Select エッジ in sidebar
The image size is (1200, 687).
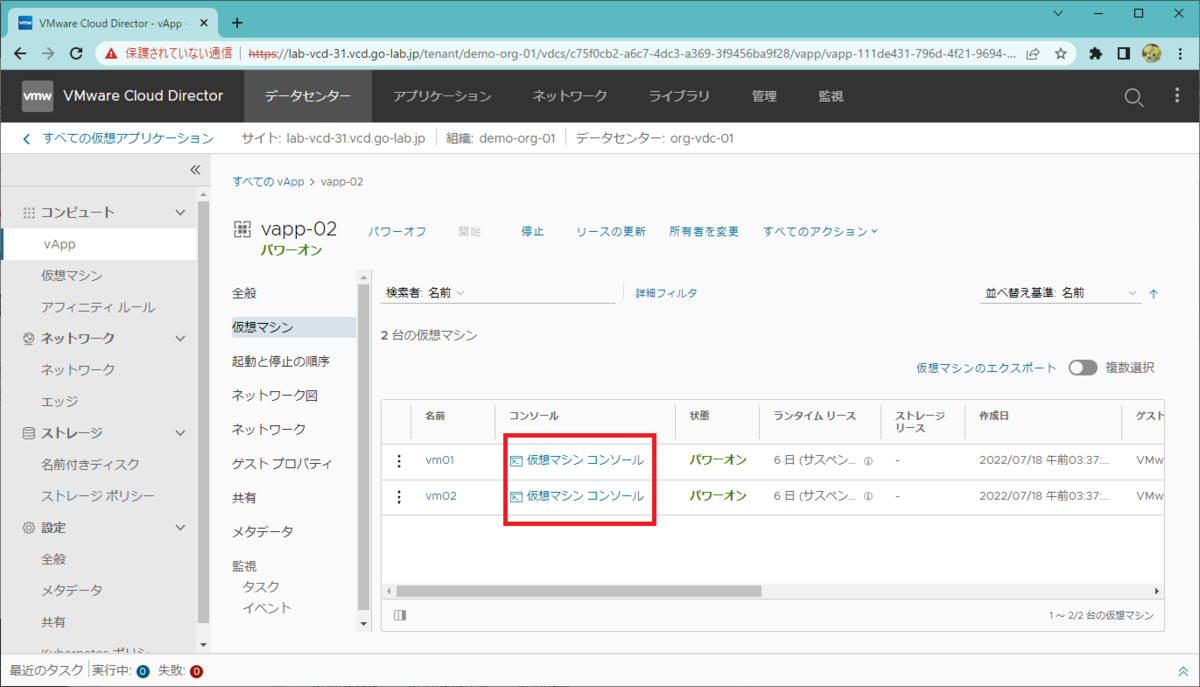click(x=59, y=401)
